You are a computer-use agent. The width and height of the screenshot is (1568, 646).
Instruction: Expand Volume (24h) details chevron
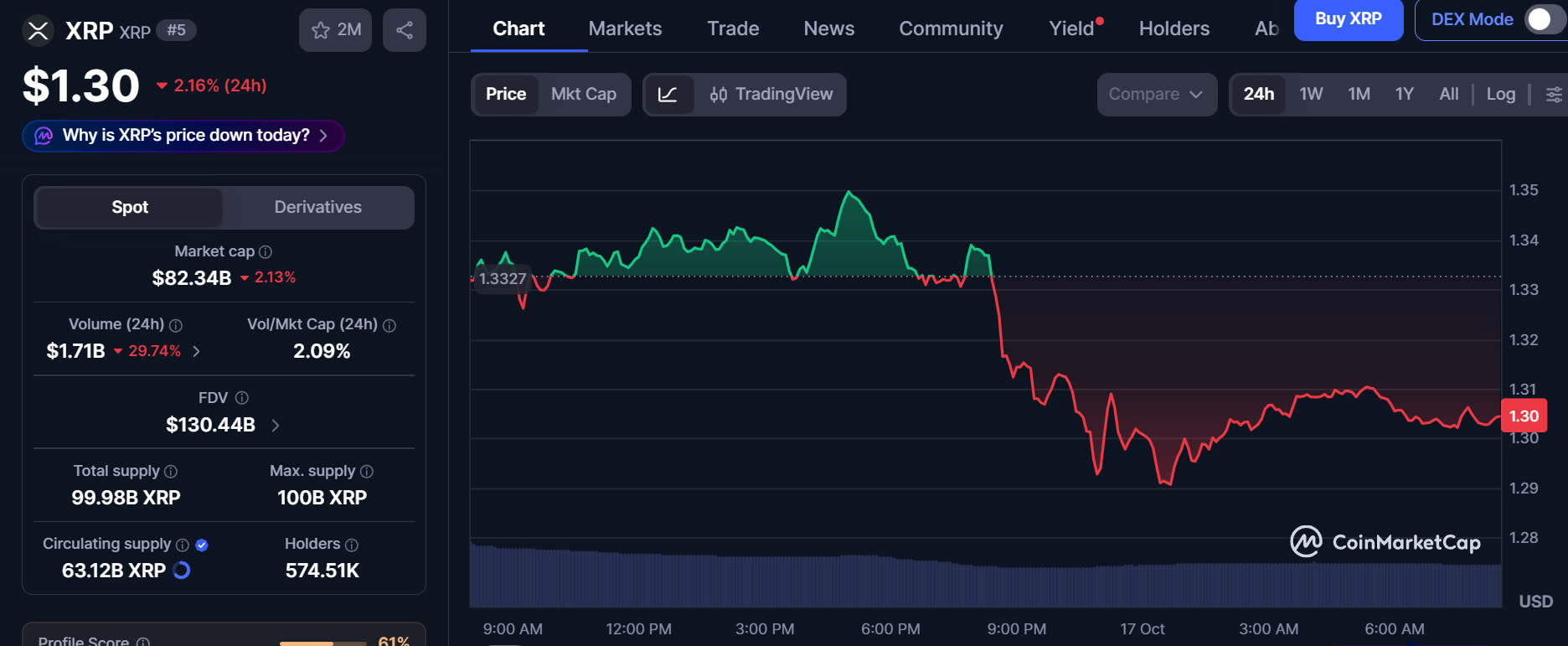pyautogui.click(x=197, y=351)
